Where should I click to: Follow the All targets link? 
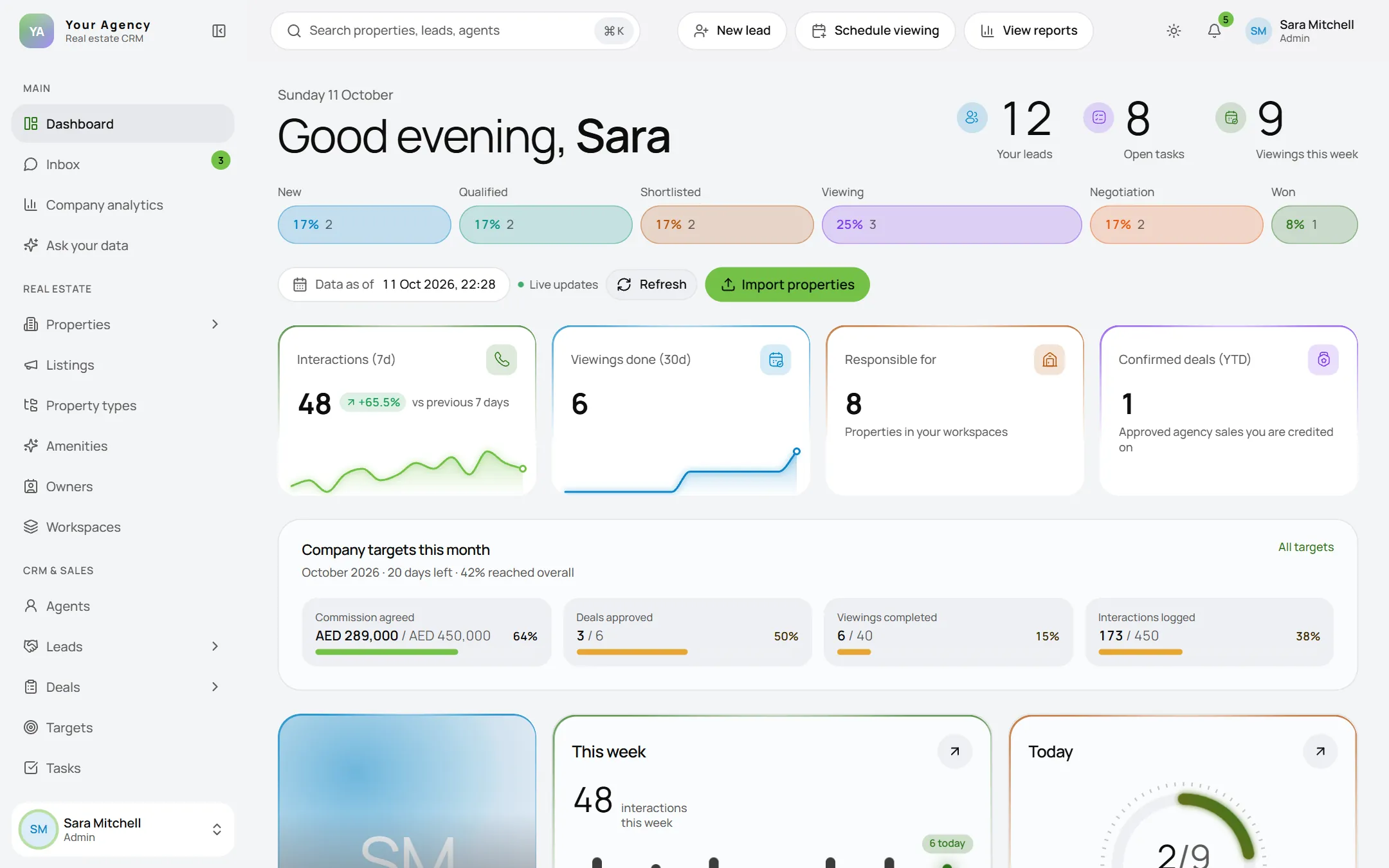tap(1306, 547)
